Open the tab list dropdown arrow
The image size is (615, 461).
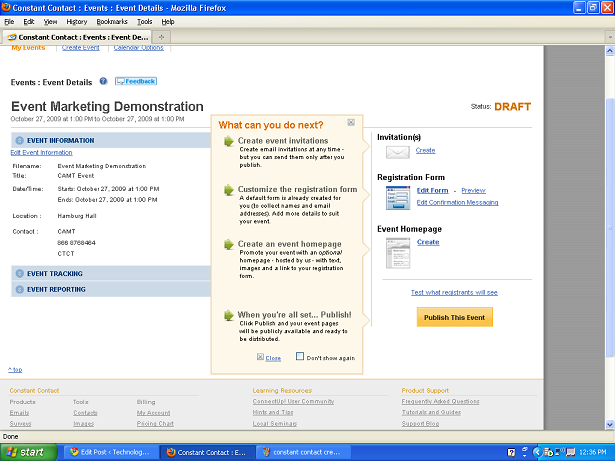click(610, 37)
